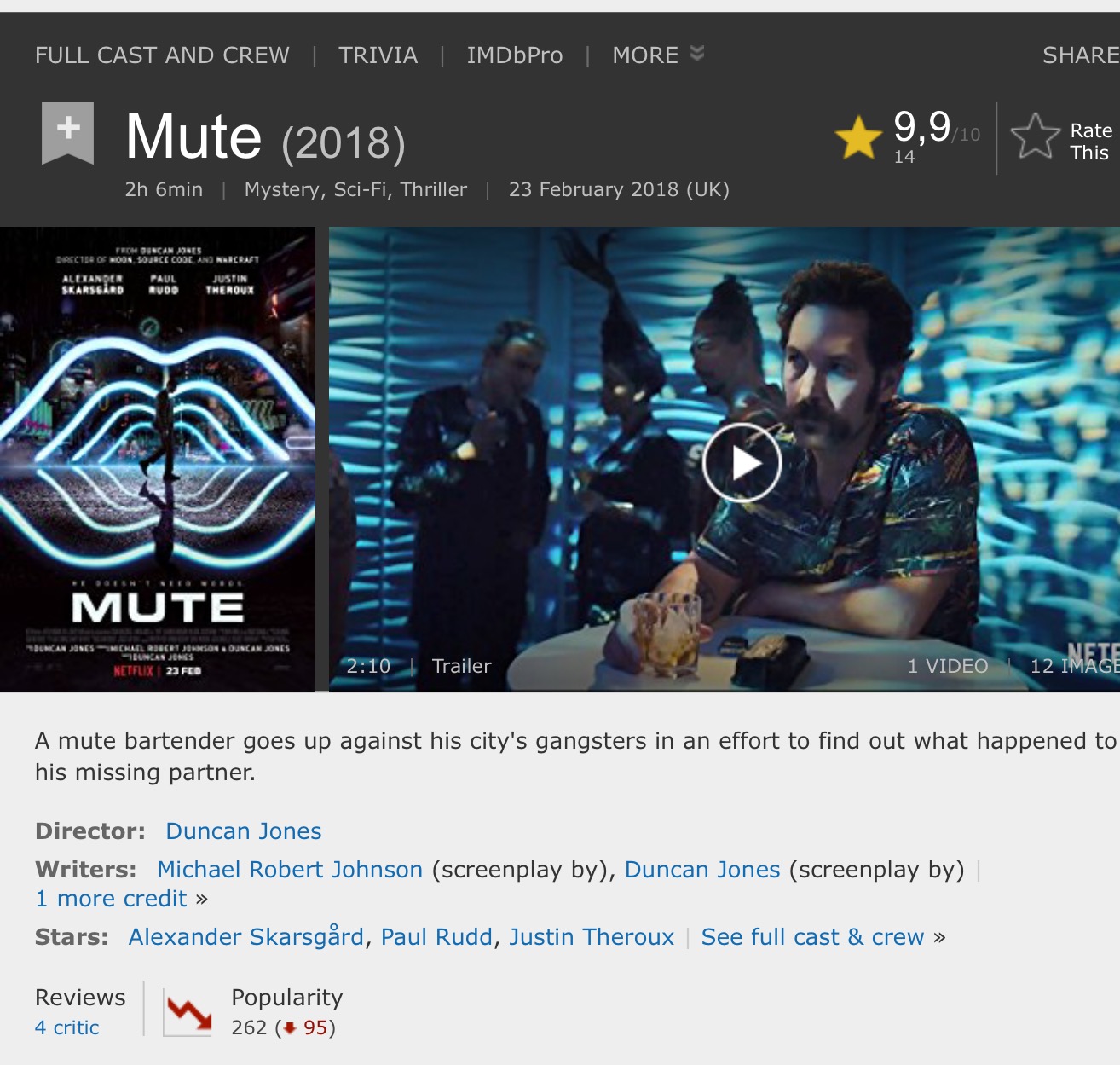This screenshot has width=1120, height=1065.
Task: Add Mute to watchlist with plus ribbon
Action: [67, 133]
